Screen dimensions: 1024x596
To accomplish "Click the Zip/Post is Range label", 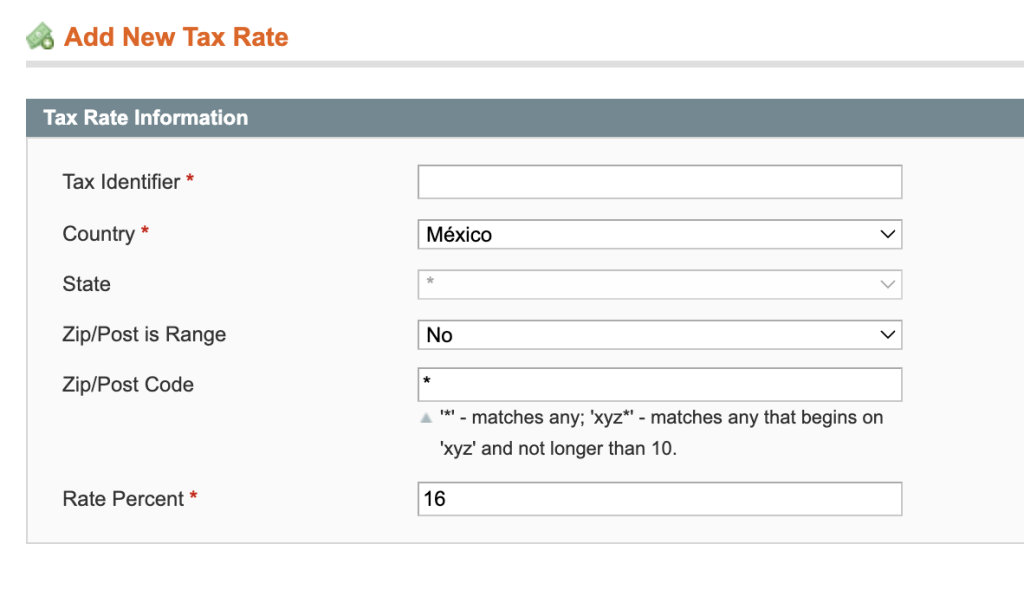I will point(144,334).
